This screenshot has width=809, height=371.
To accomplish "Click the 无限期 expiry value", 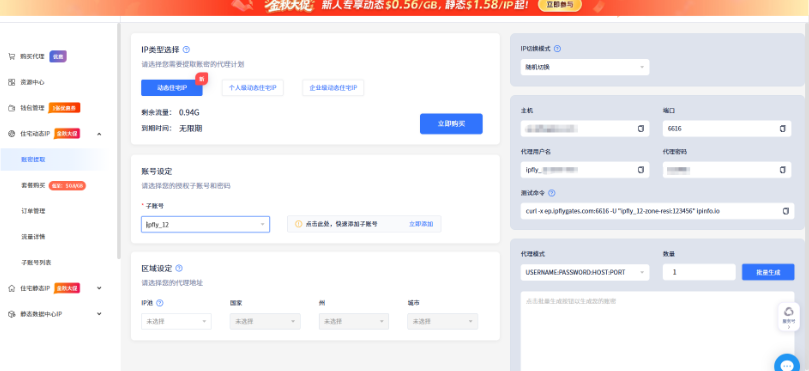I will click(190, 128).
